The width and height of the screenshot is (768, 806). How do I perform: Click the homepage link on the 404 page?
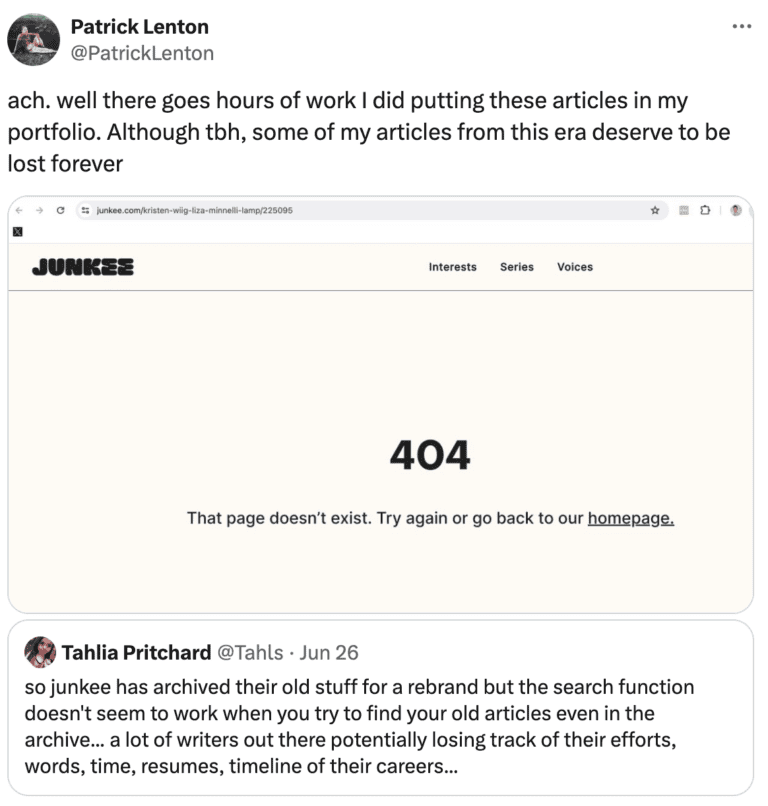coord(631,518)
